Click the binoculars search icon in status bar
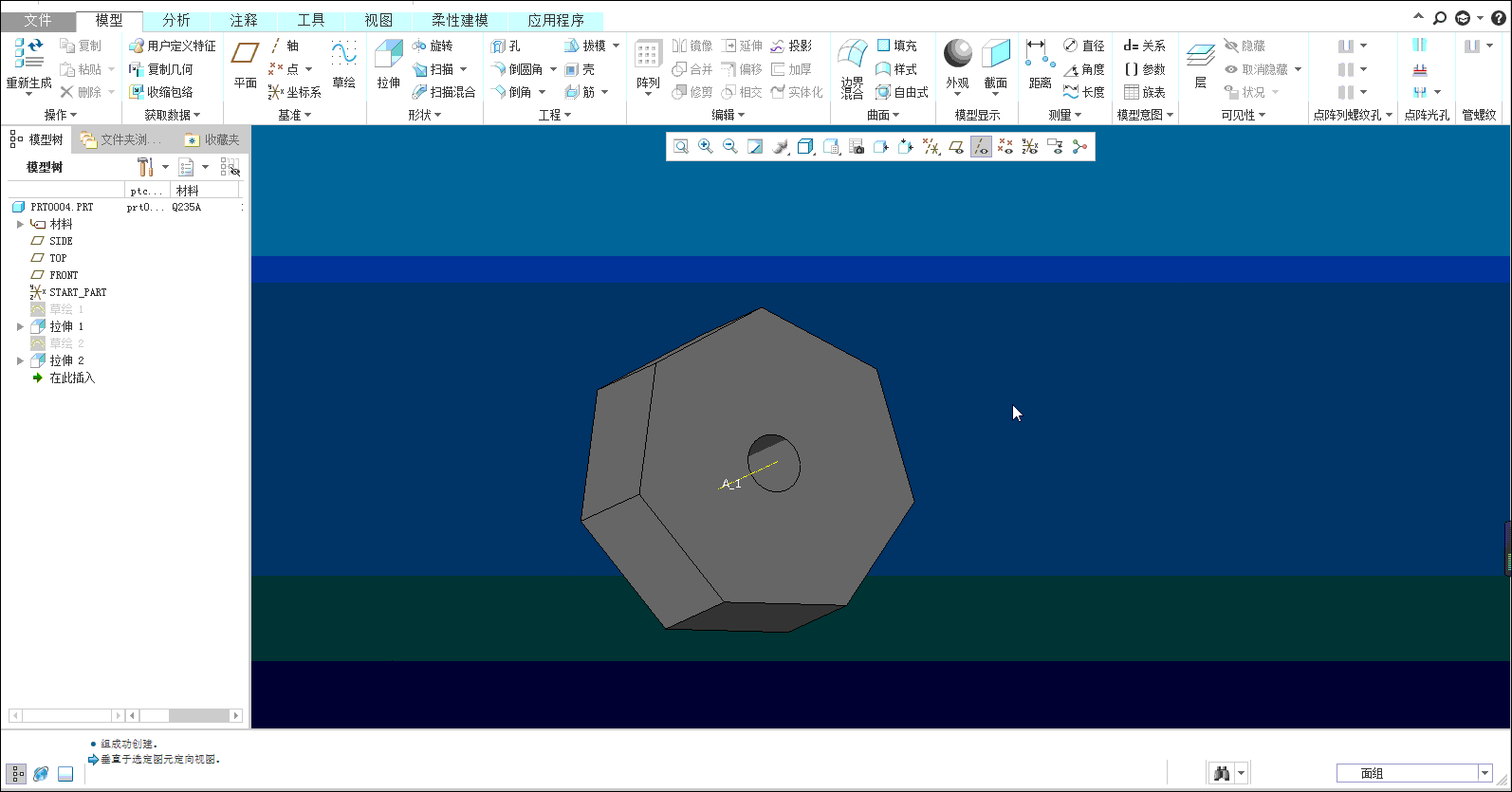Screen dimensions: 1512x792 (1222, 773)
